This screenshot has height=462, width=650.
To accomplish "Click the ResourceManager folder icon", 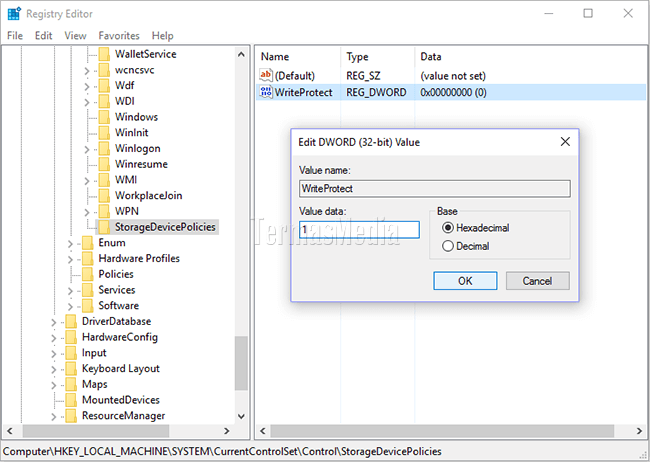I will point(71,416).
